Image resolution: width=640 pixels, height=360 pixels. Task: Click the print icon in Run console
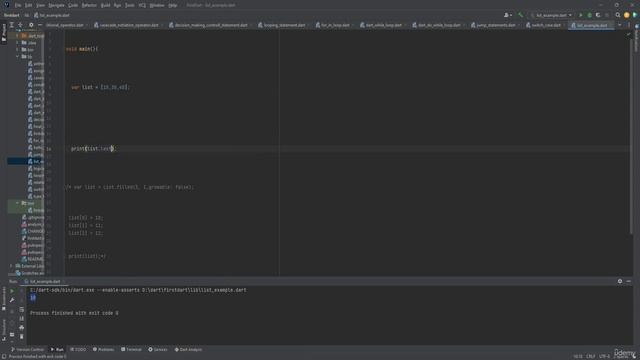point(22,327)
